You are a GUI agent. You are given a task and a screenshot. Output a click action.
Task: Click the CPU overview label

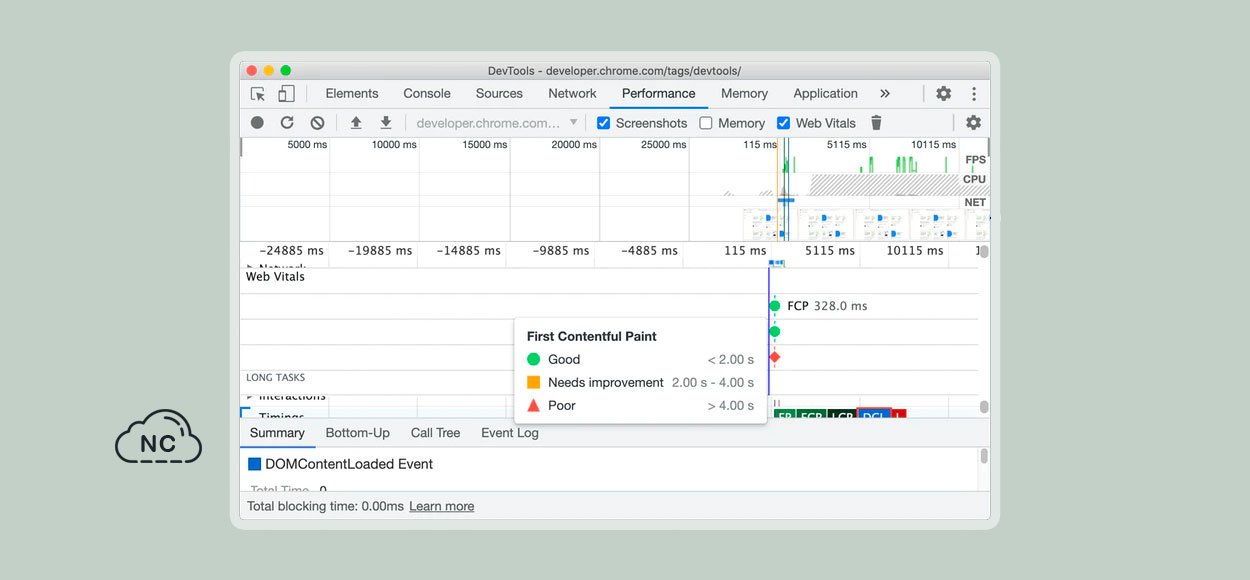click(x=974, y=180)
